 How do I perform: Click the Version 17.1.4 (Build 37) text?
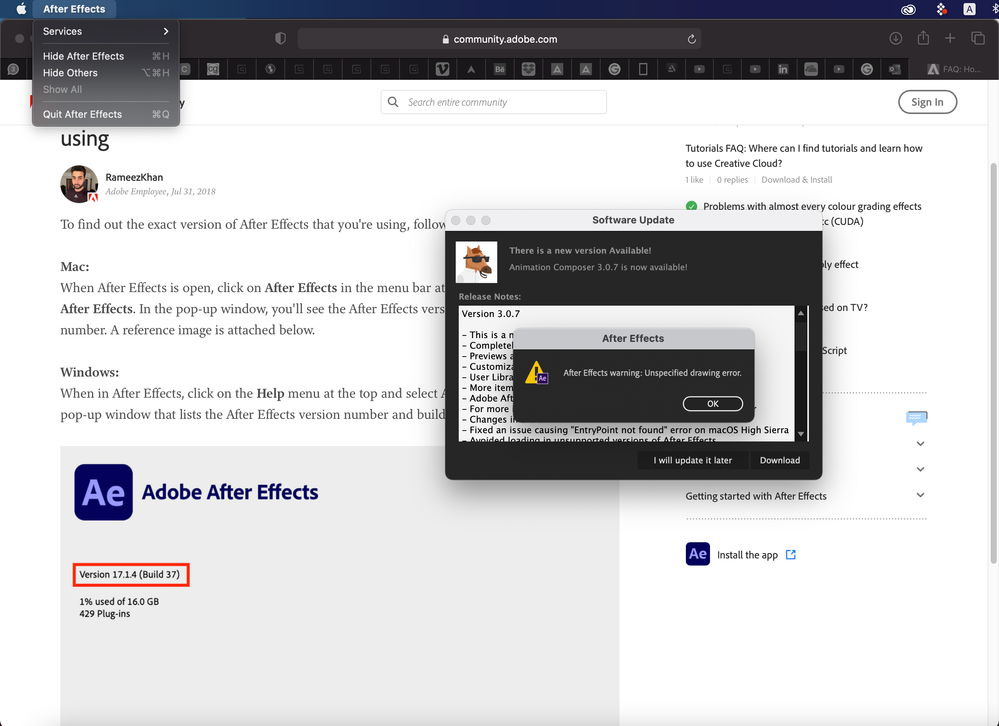(x=129, y=574)
